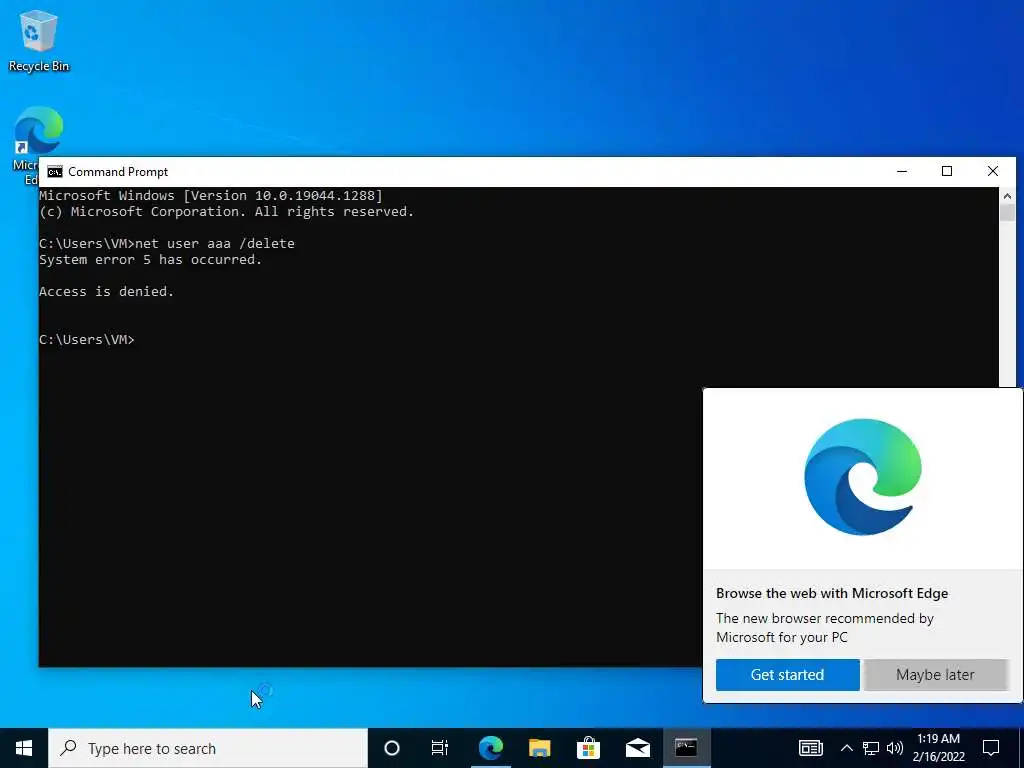The height and width of the screenshot is (768, 1024).
Task: Click the Type here to search box
Action: (208, 748)
